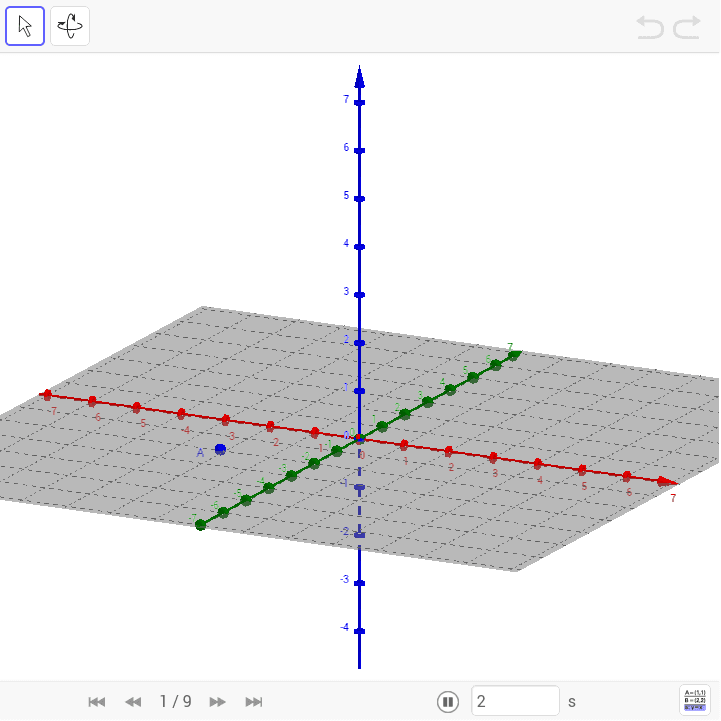Go back one construction step
Viewport: 721px width, 721px height.
click(133, 702)
